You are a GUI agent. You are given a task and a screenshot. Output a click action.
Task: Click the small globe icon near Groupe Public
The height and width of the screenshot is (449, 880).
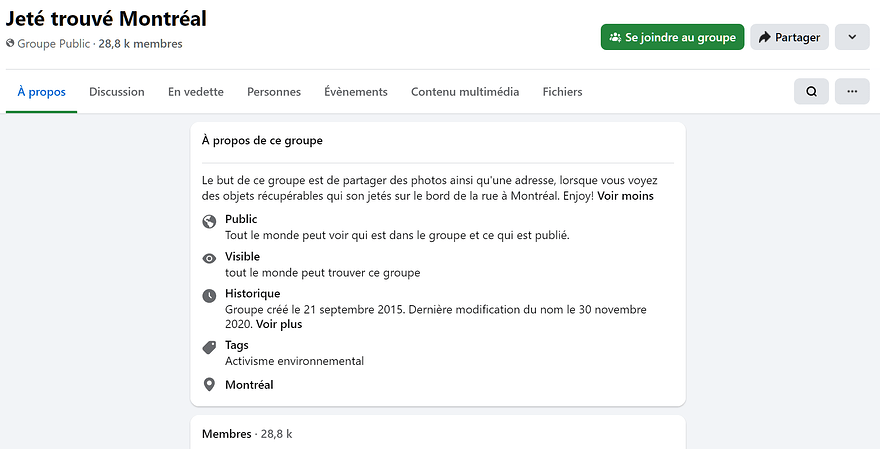point(10,43)
